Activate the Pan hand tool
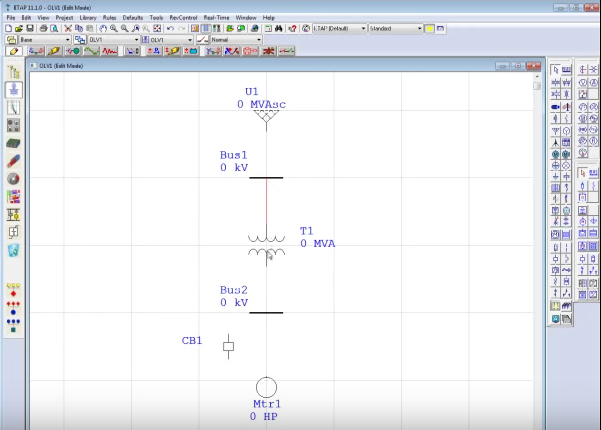The height and width of the screenshot is (430, 601). click(103, 29)
